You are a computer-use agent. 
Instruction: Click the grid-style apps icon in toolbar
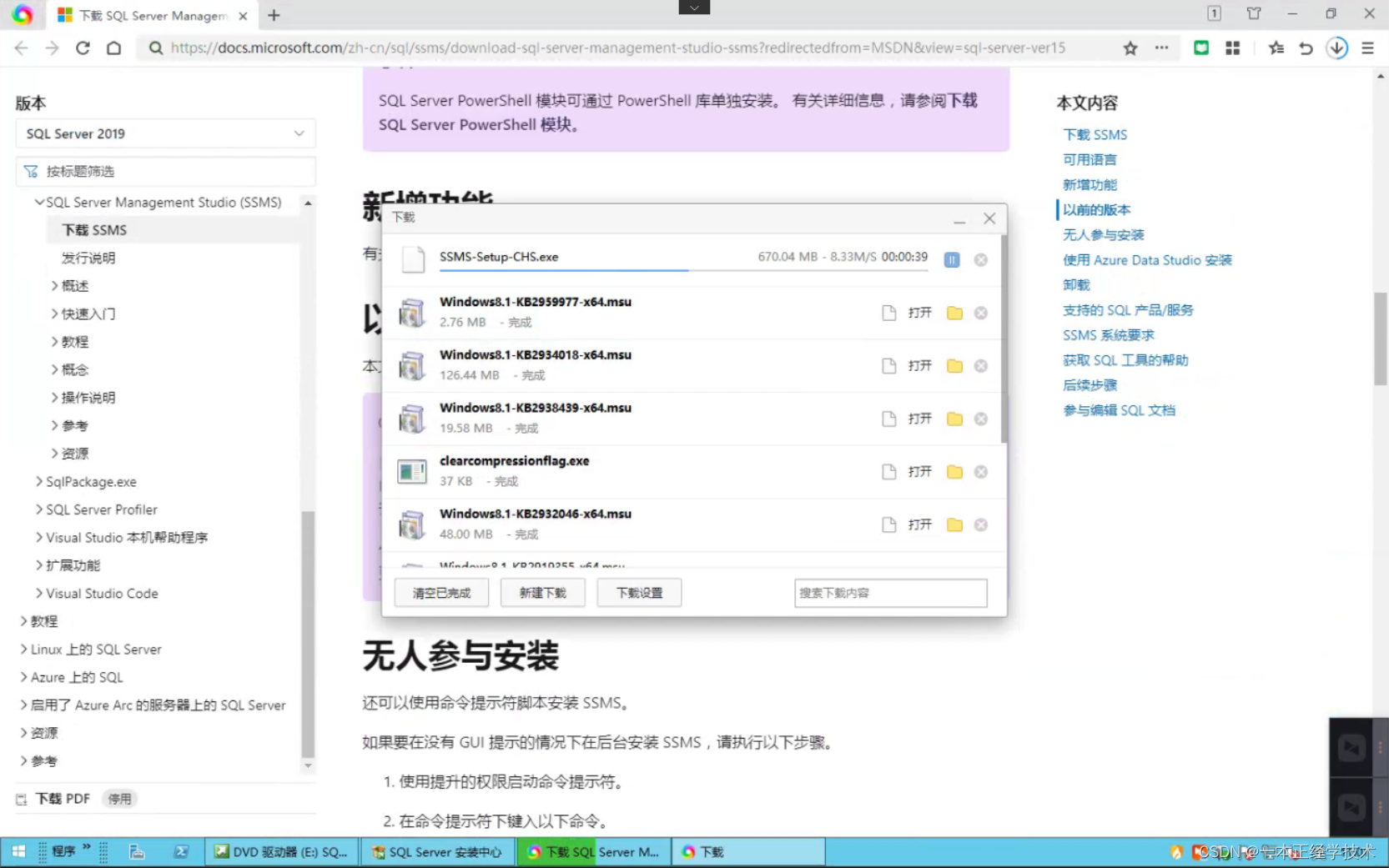[1232, 48]
